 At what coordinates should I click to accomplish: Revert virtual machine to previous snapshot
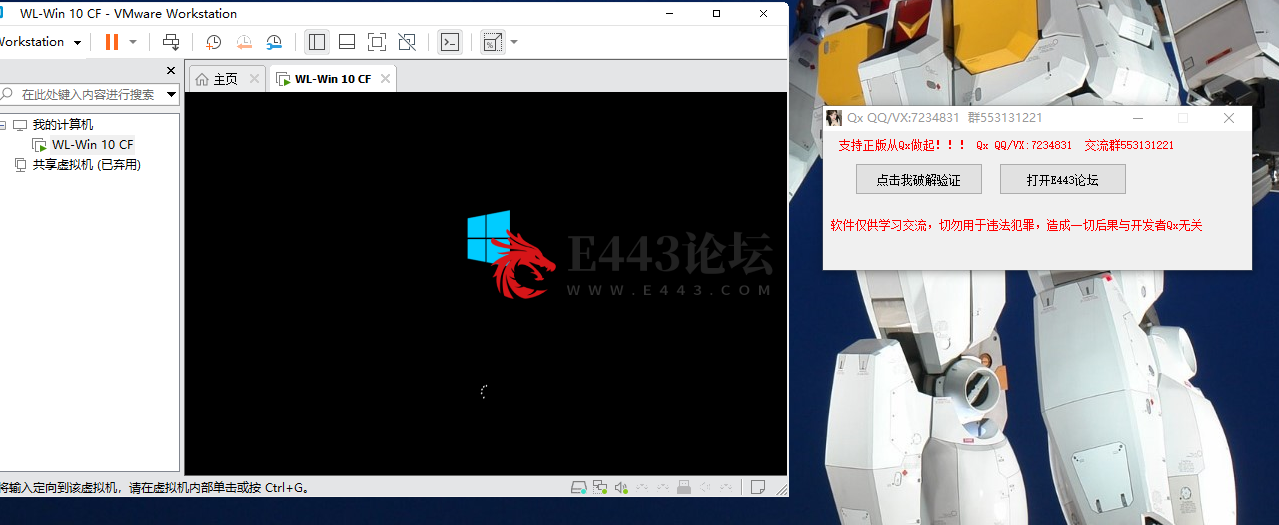pyautogui.click(x=244, y=42)
